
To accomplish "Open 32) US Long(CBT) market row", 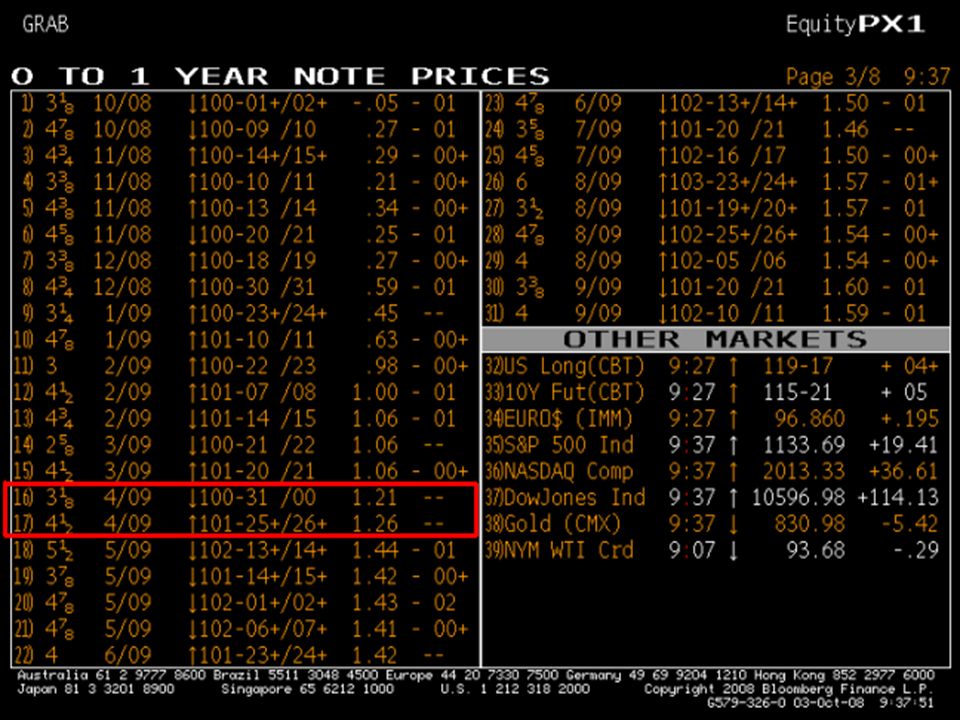I will tap(715, 366).
